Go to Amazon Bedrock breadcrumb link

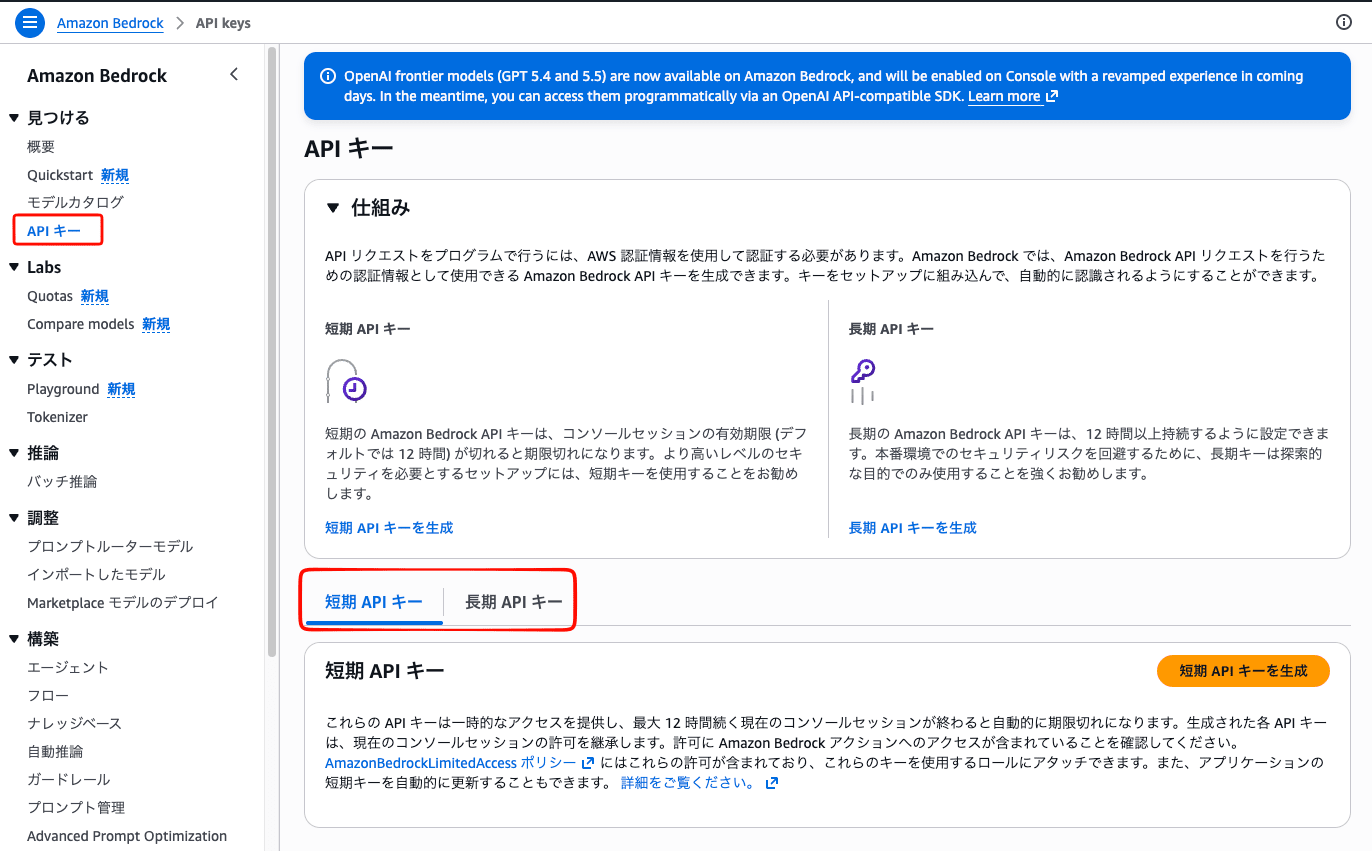click(x=110, y=23)
